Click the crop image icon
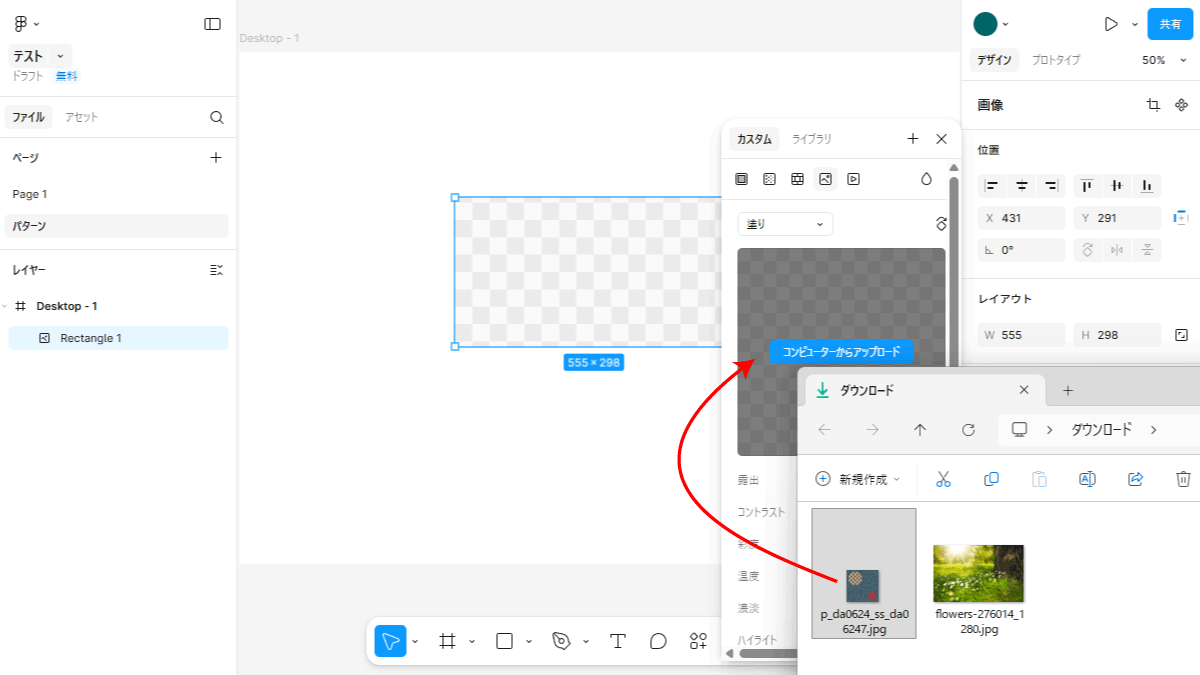1200x675 pixels. (x=1153, y=105)
